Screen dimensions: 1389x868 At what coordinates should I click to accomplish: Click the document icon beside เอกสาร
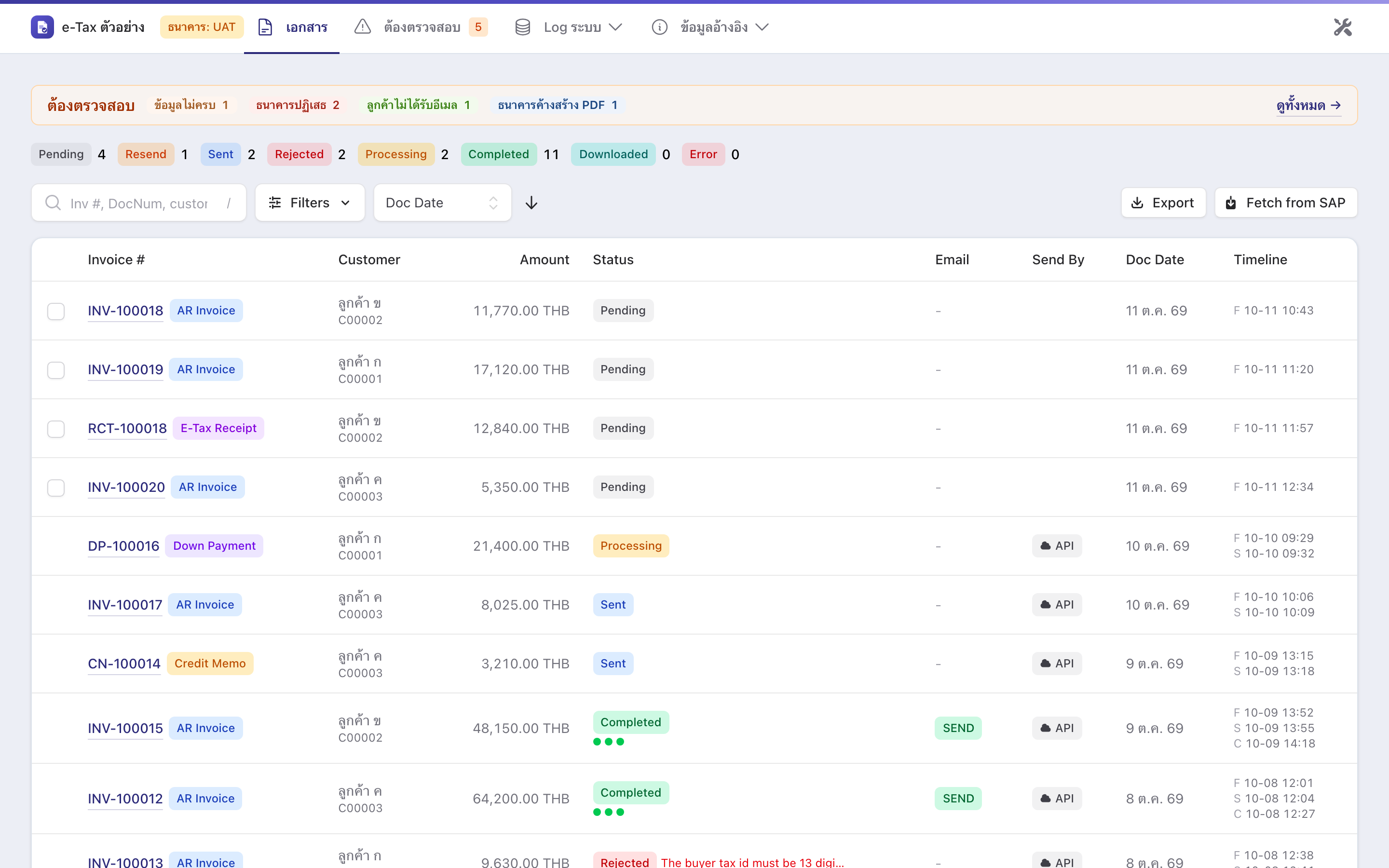[x=265, y=27]
